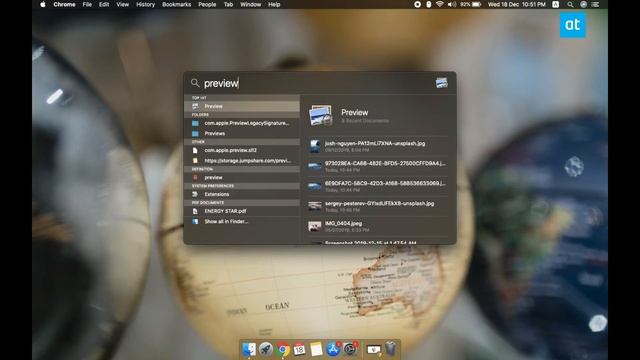
Task: Open Calendar from the Dock
Action: tap(299, 349)
